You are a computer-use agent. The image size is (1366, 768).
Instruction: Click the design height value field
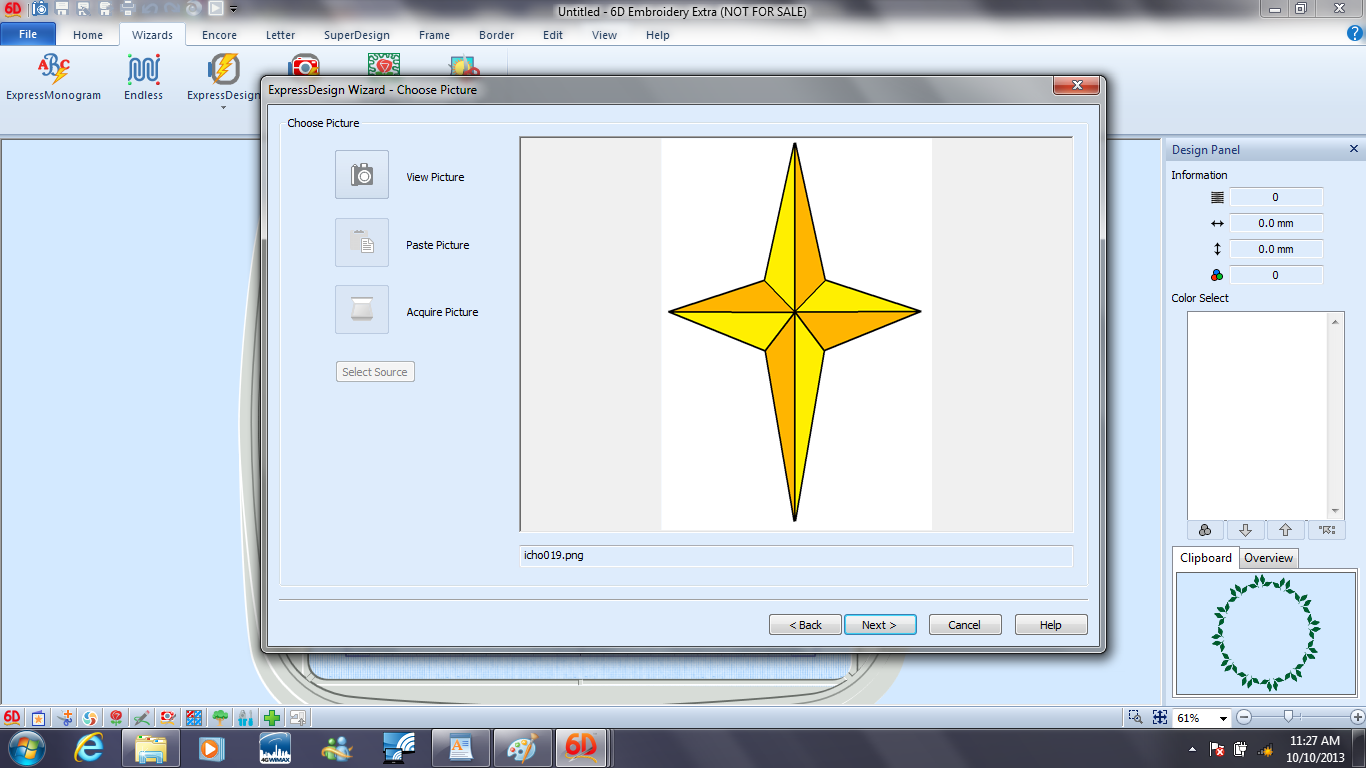(x=1276, y=249)
